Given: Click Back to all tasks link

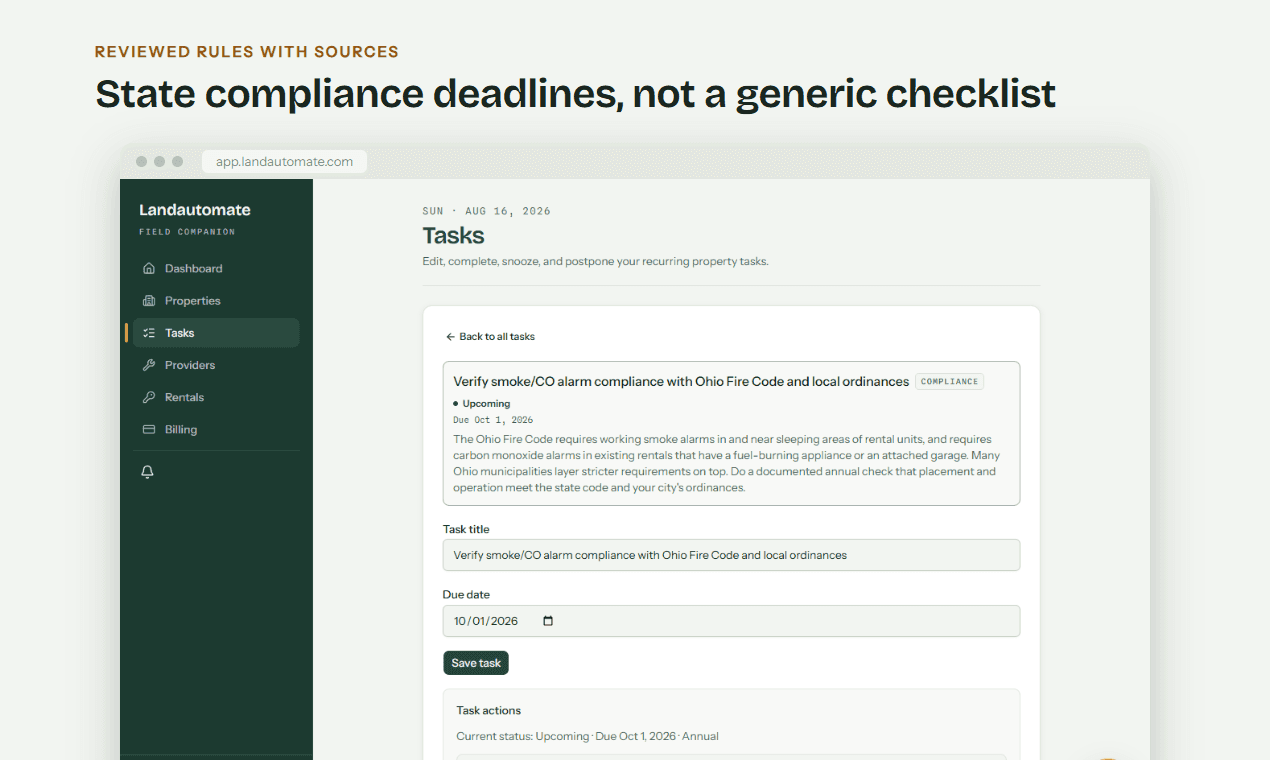Looking at the screenshot, I should click(490, 337).
